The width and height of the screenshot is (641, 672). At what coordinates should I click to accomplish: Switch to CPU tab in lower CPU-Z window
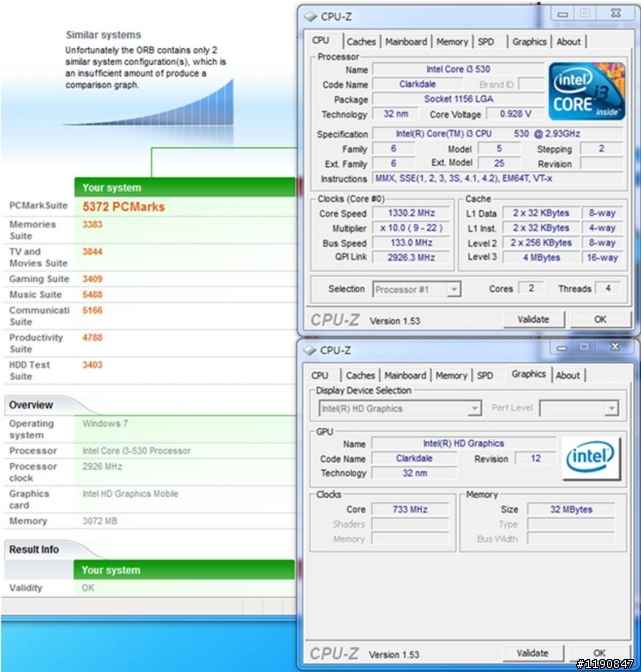point(320,375)
